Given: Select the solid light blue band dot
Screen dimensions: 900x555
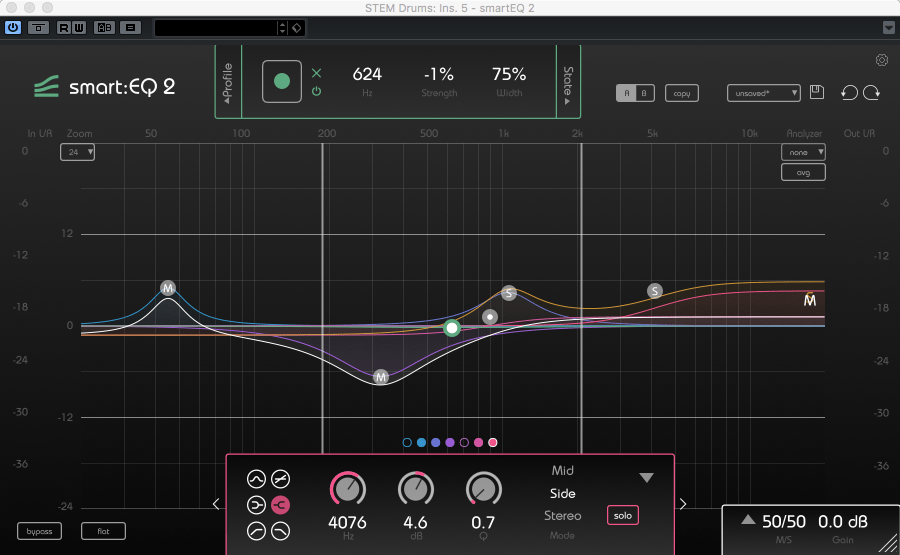Looking at the screenshot, I should tap(421, 443).
